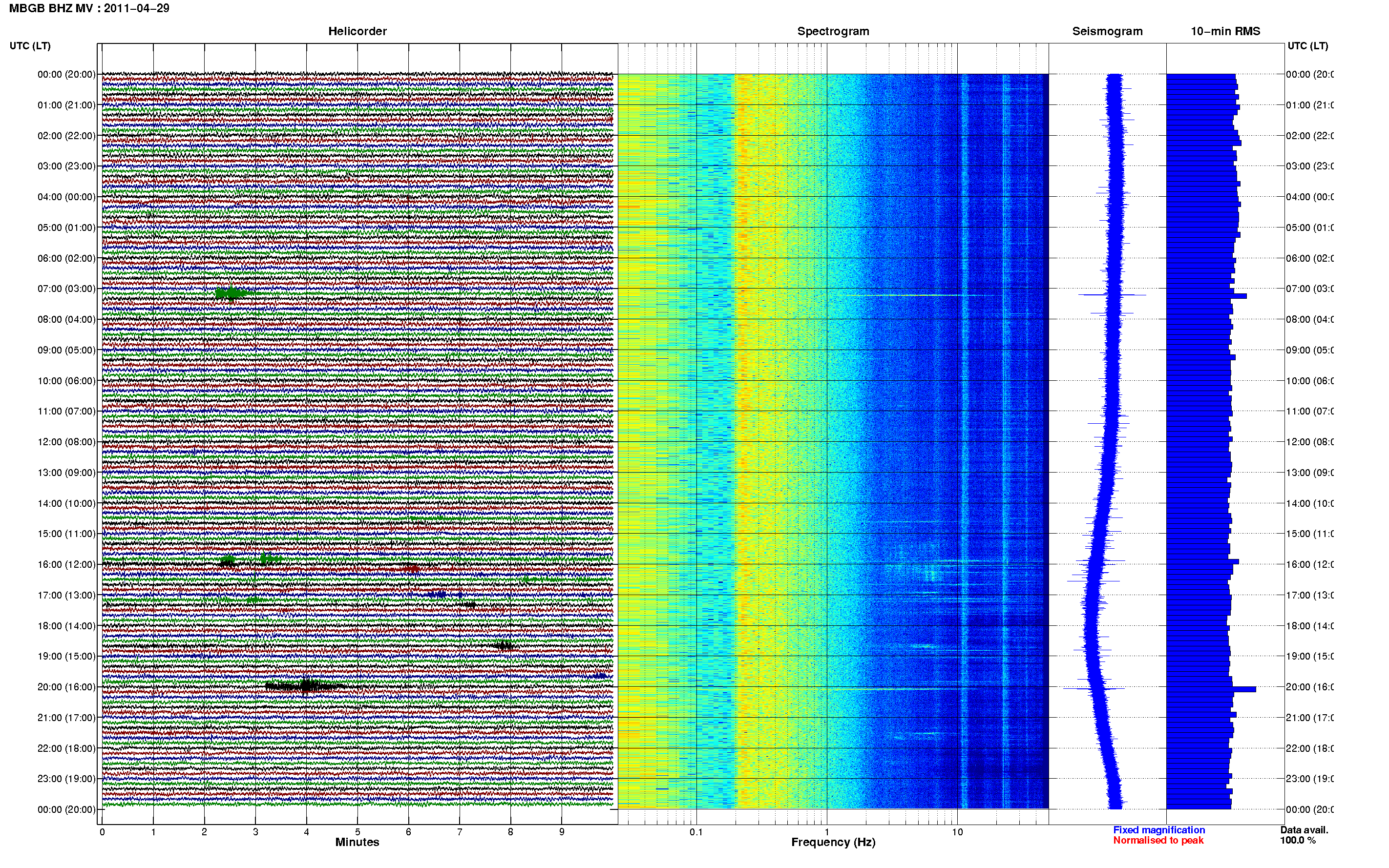
Task: Select the '05:00 (01:00)' left-axis time label
Action: coord(66,227)
